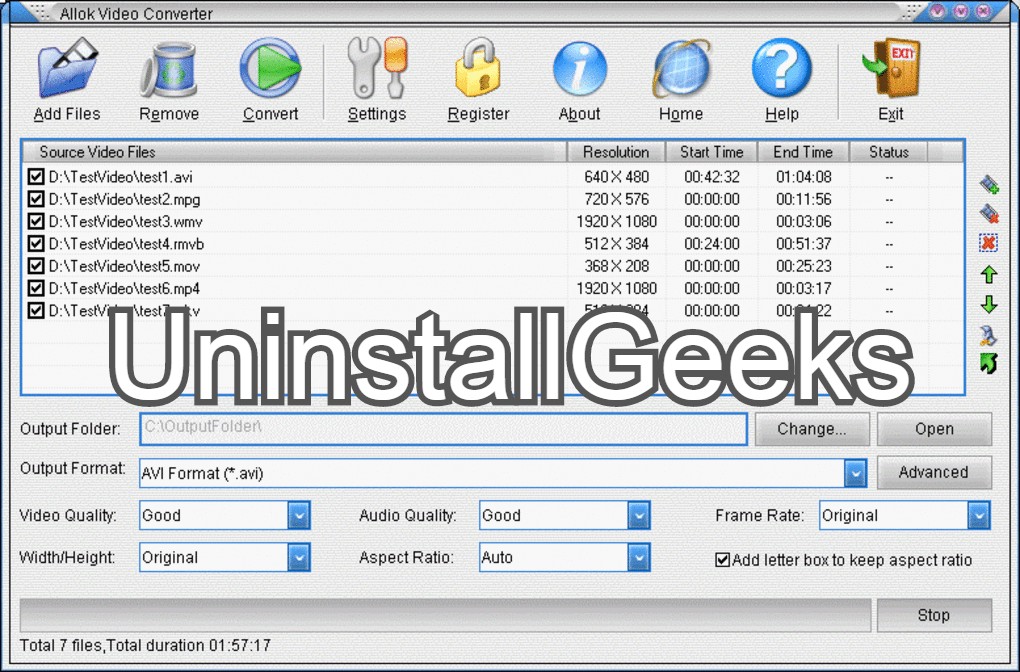The image size is (1020, 672).
Task: Click the Allok Video Converter window title
Action: 136,14
